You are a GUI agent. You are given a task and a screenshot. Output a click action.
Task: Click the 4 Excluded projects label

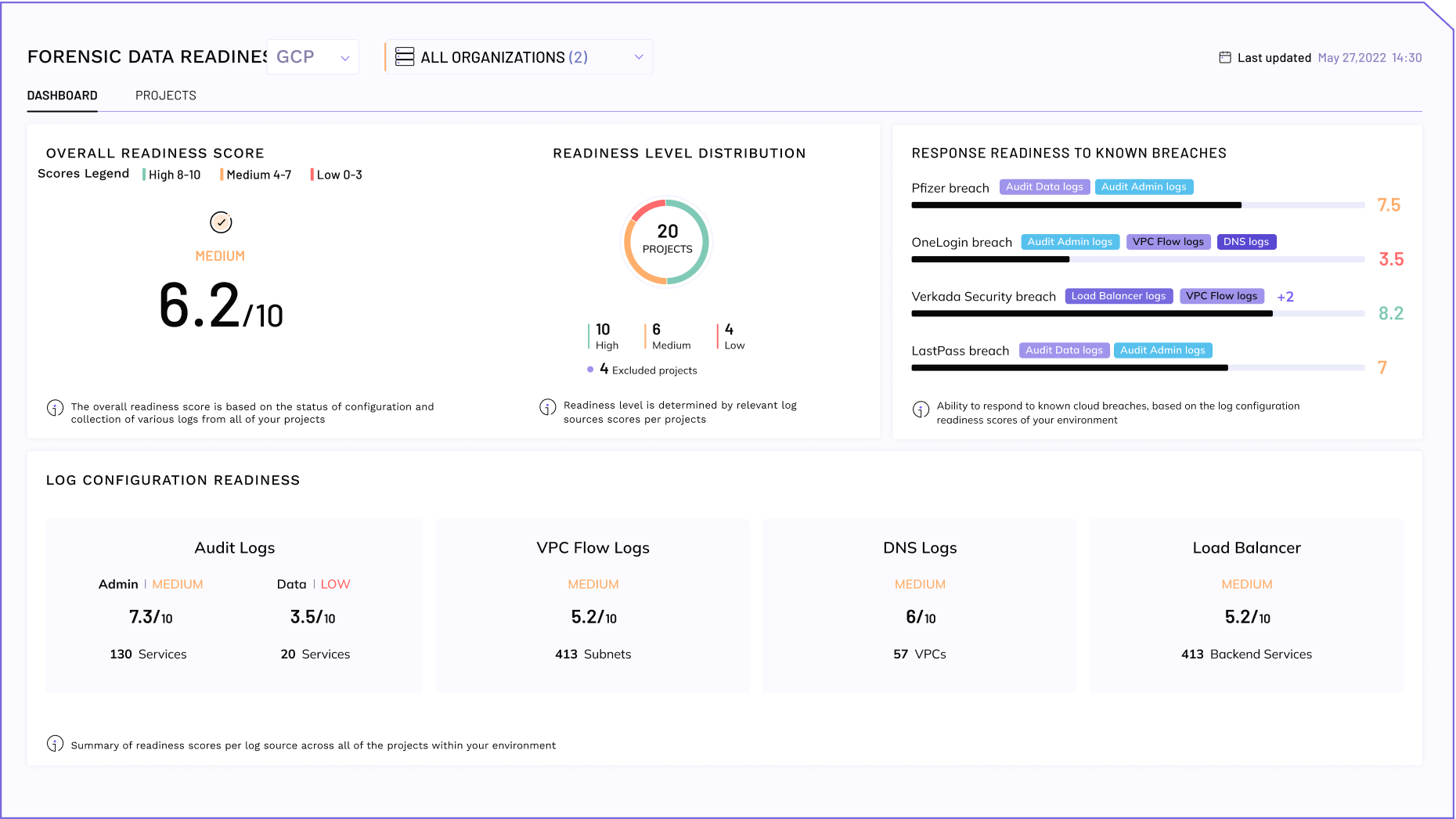(647, 370)
